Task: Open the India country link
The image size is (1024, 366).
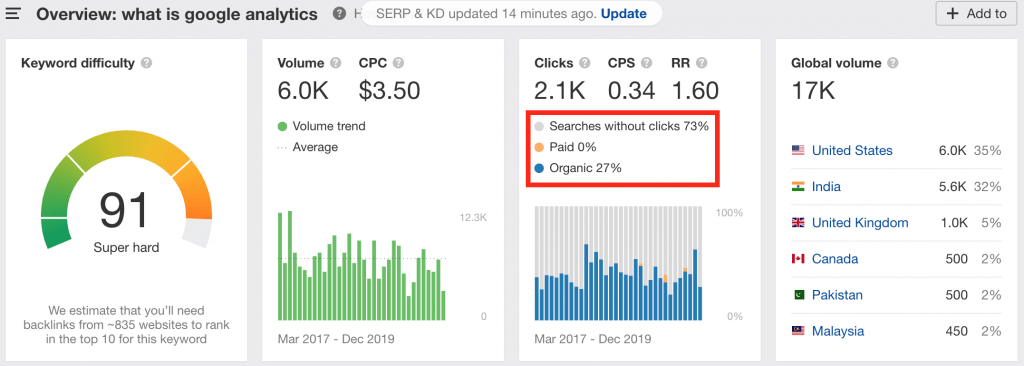Action: tap(826, 186)
